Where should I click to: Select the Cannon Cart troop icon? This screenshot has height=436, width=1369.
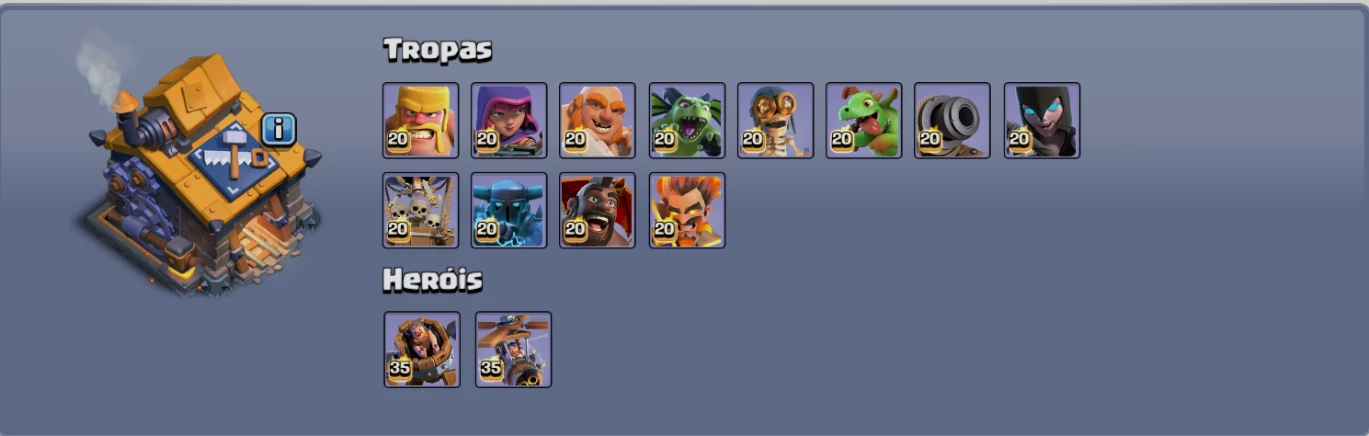point(952,120)
